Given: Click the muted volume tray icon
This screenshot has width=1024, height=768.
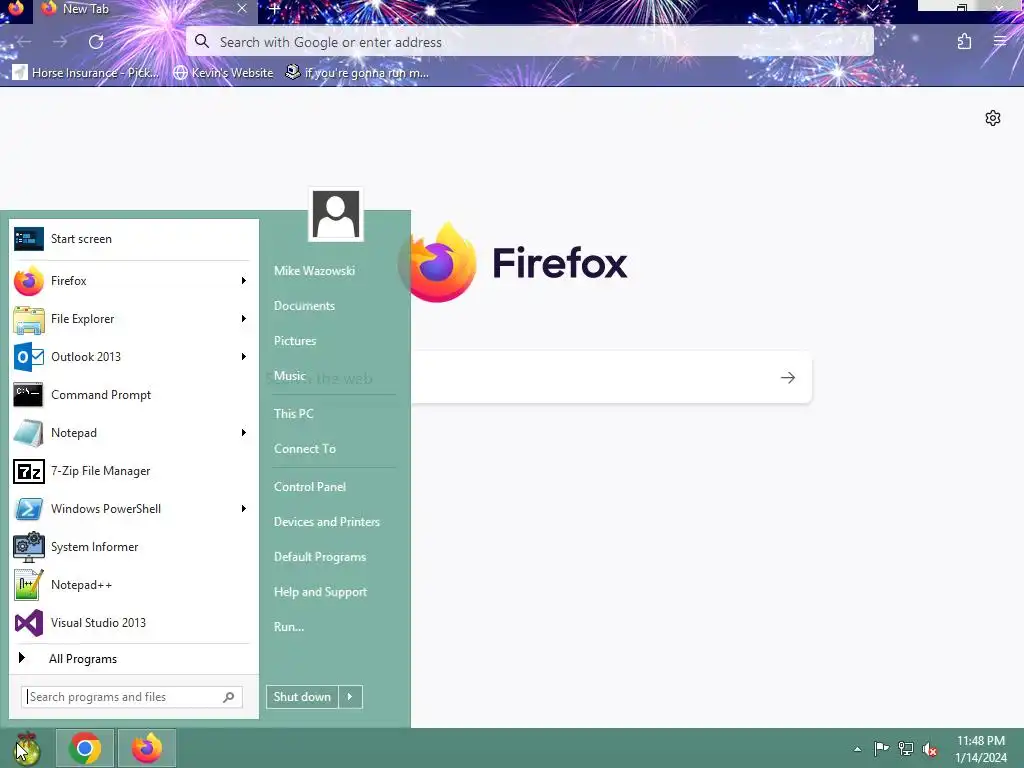Looking at the screenshot, I should (x=930, y=749).
